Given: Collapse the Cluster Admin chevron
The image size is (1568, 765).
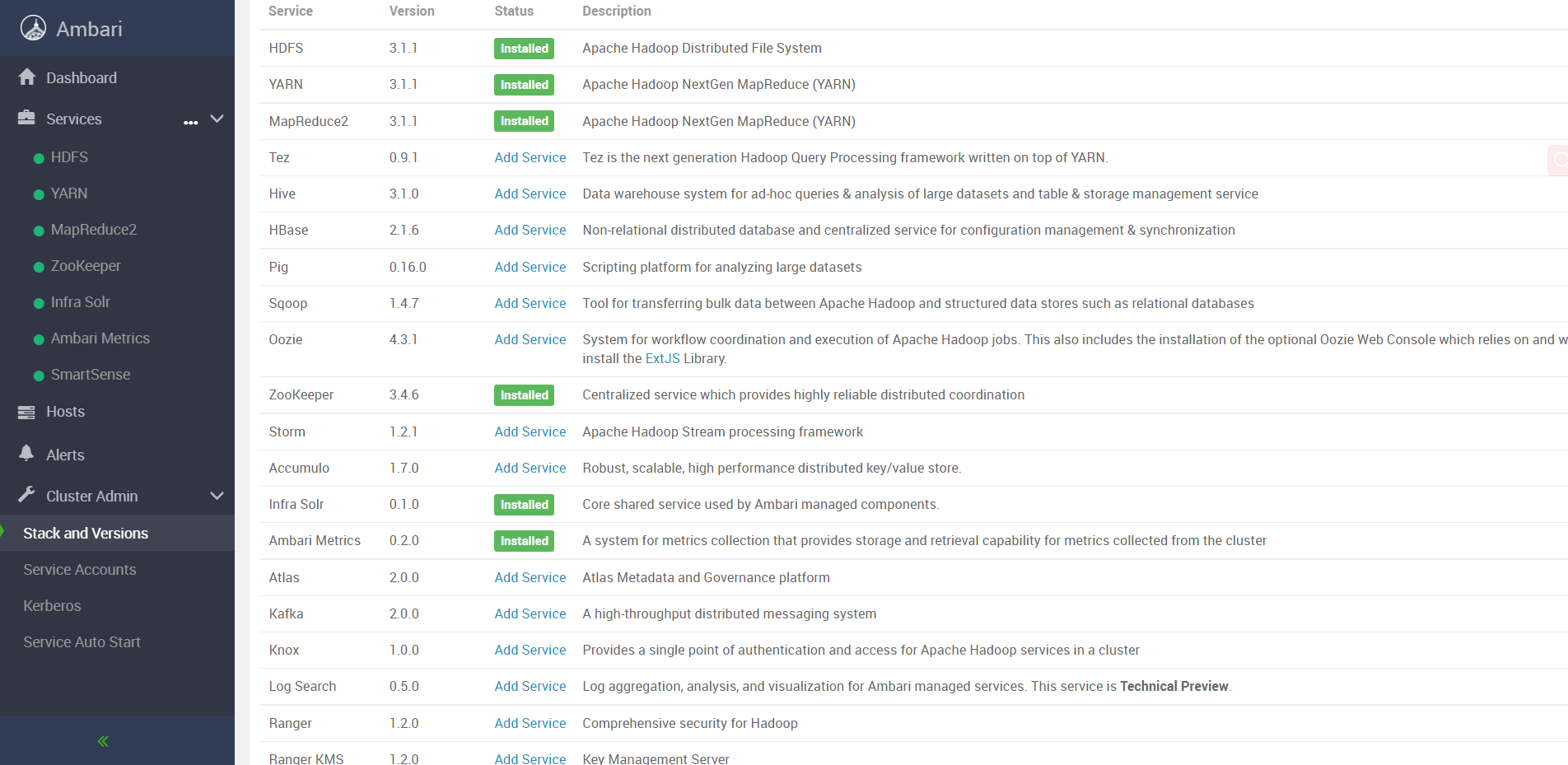Looking at the screenshot, I should tap(217, 496).
